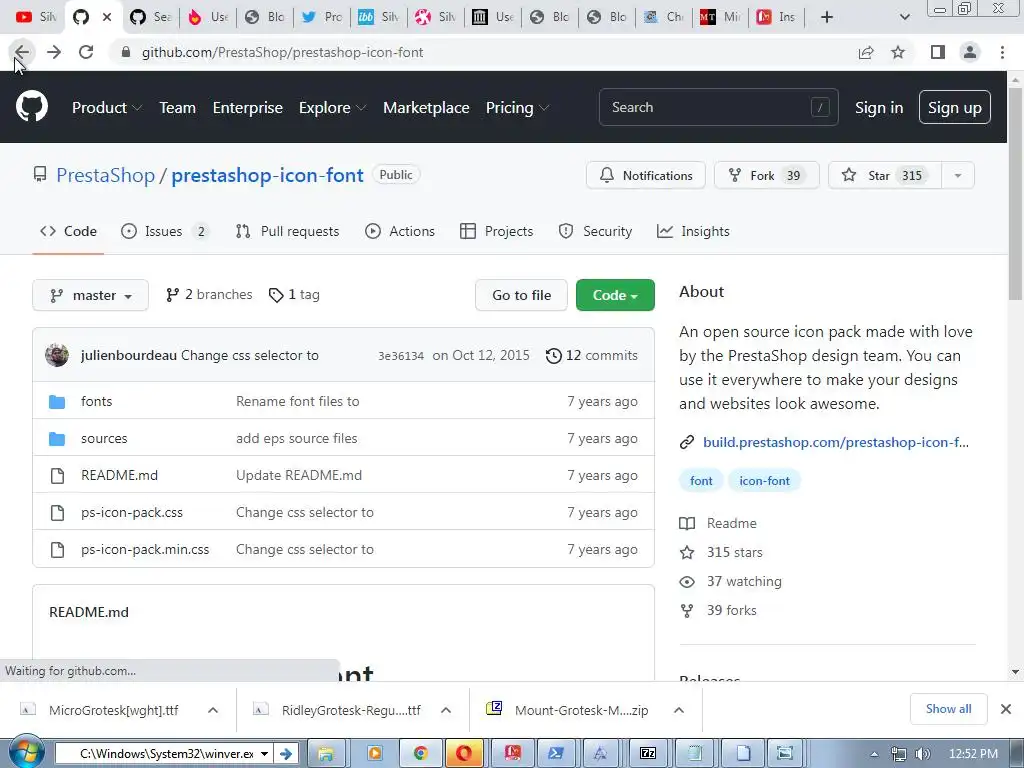Open the Actions tab

tap(400, 231)
